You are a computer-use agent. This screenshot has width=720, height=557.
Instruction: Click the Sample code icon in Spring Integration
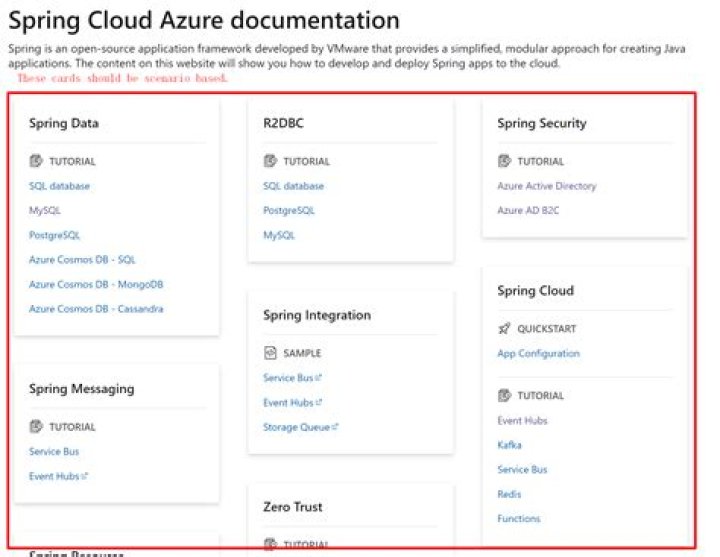point(270,353)
